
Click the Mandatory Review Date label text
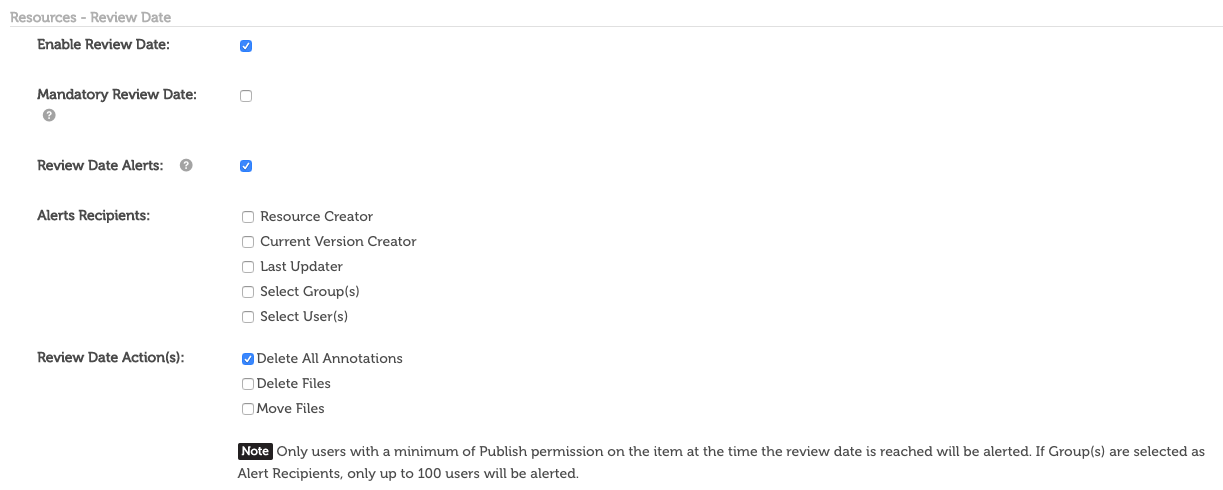point(117,95)
